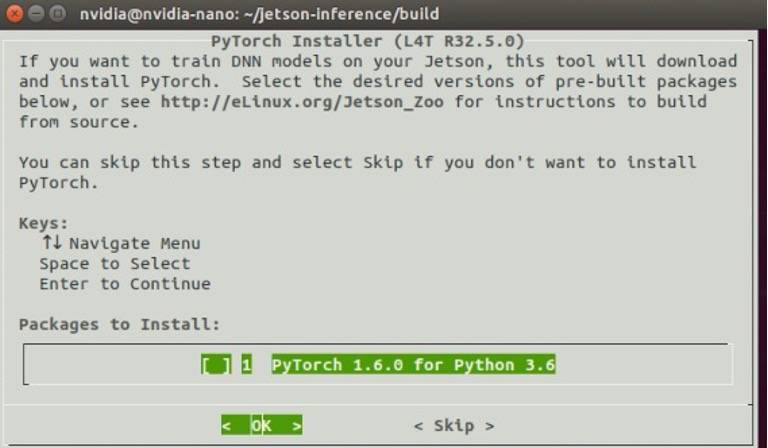Click the nvidia@nvidia-nano title bar text

[259, 14]
